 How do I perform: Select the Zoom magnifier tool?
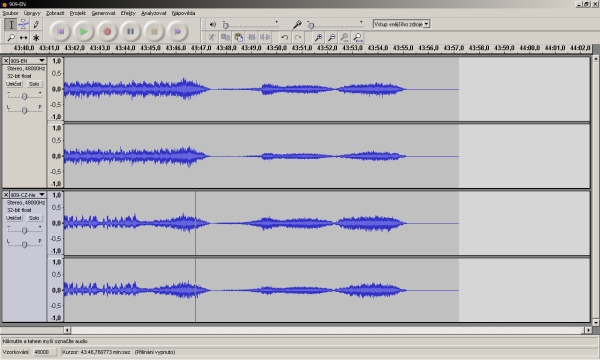tap(11, 37)
